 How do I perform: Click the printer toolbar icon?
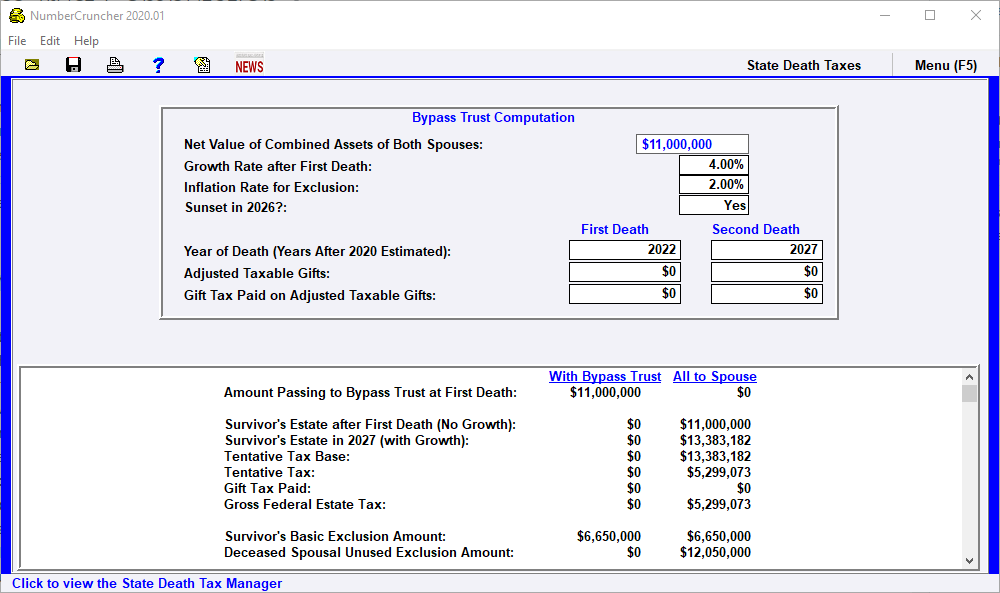tap(115, 65)
